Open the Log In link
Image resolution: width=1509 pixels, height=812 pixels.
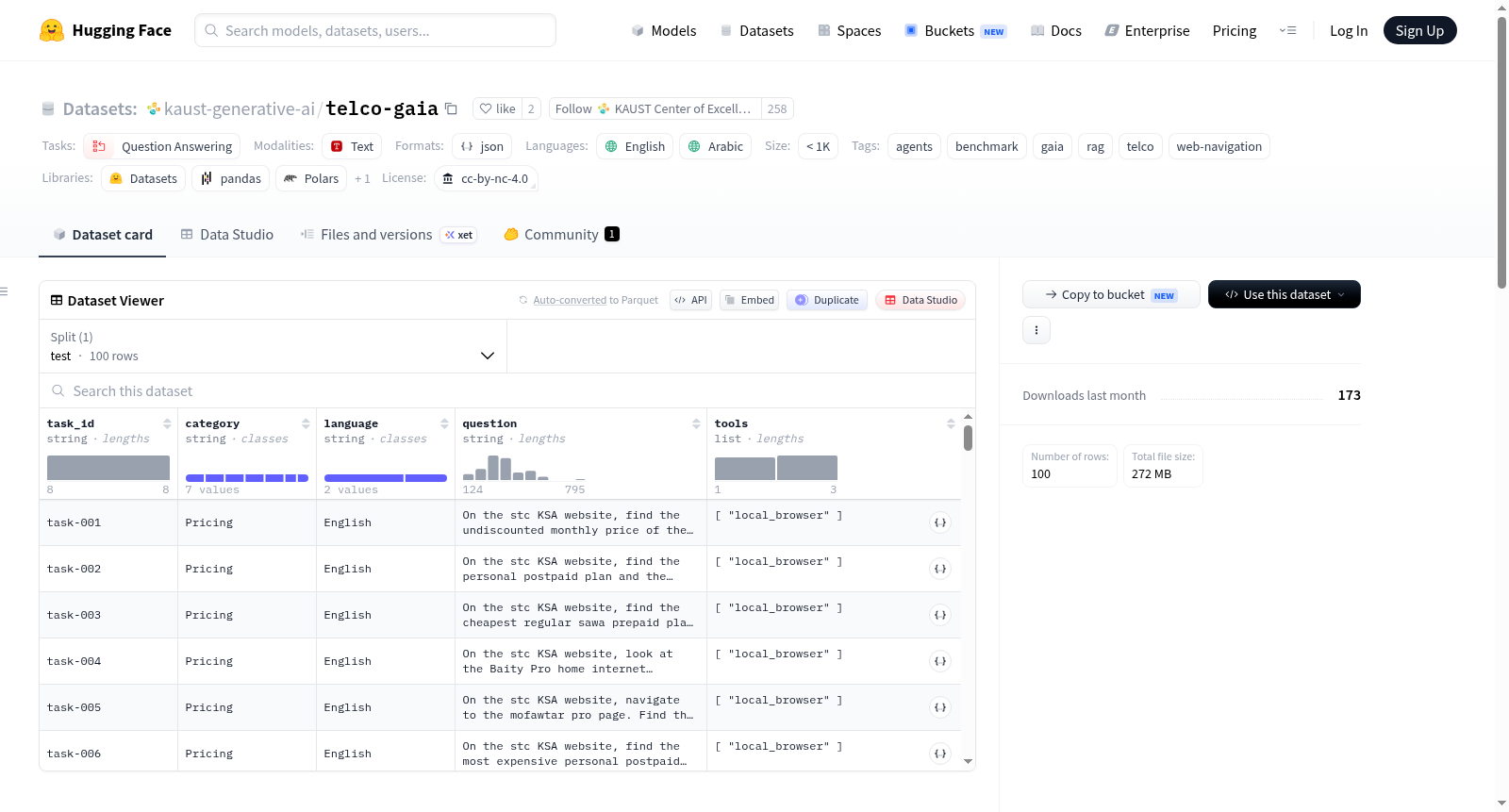pos(1349,30)
